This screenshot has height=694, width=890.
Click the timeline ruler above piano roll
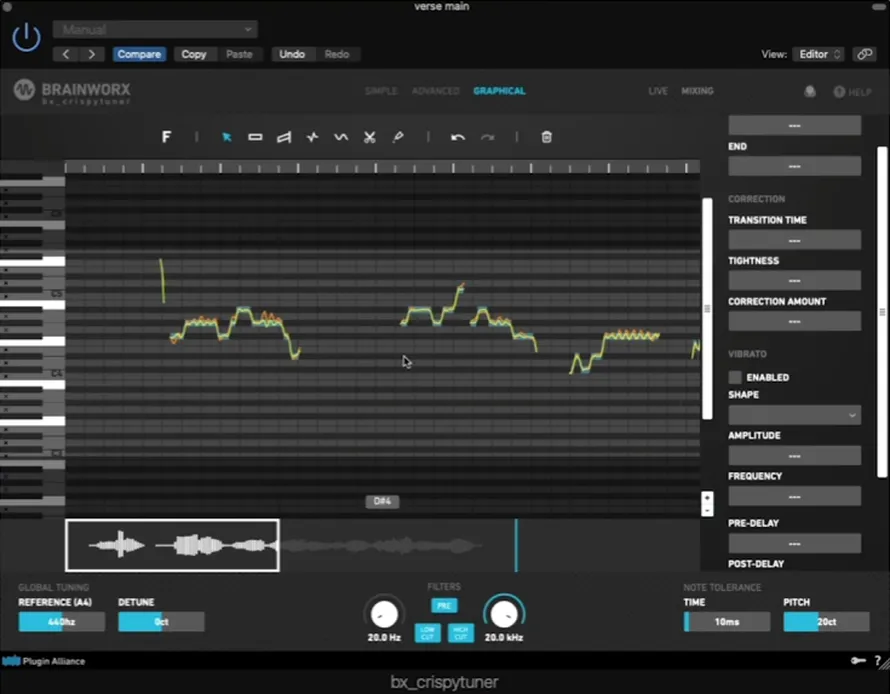coord(382,167)
